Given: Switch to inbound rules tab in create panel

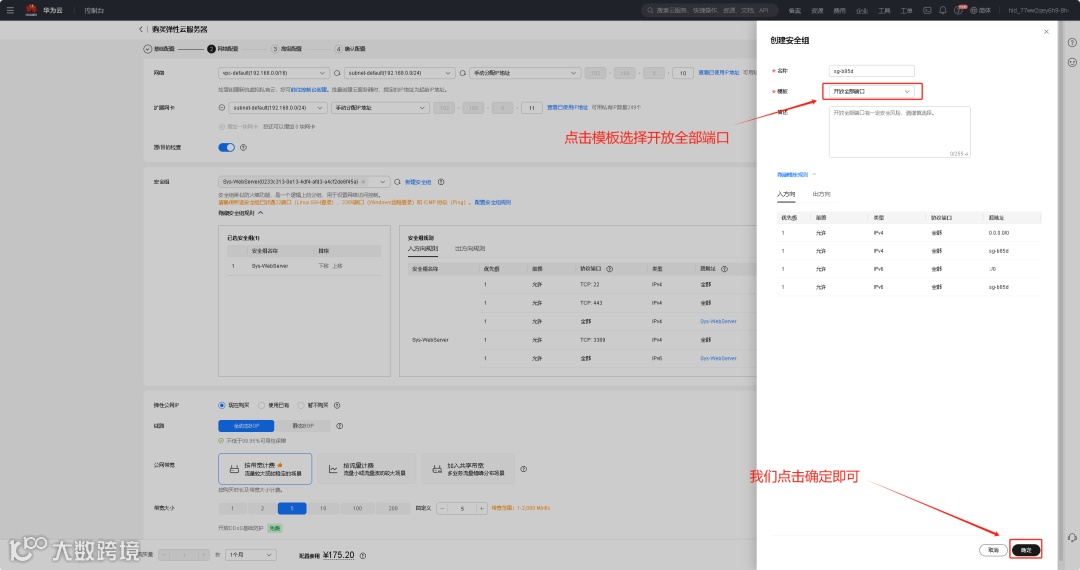Looking at the screenshot, I should [786, 195].
